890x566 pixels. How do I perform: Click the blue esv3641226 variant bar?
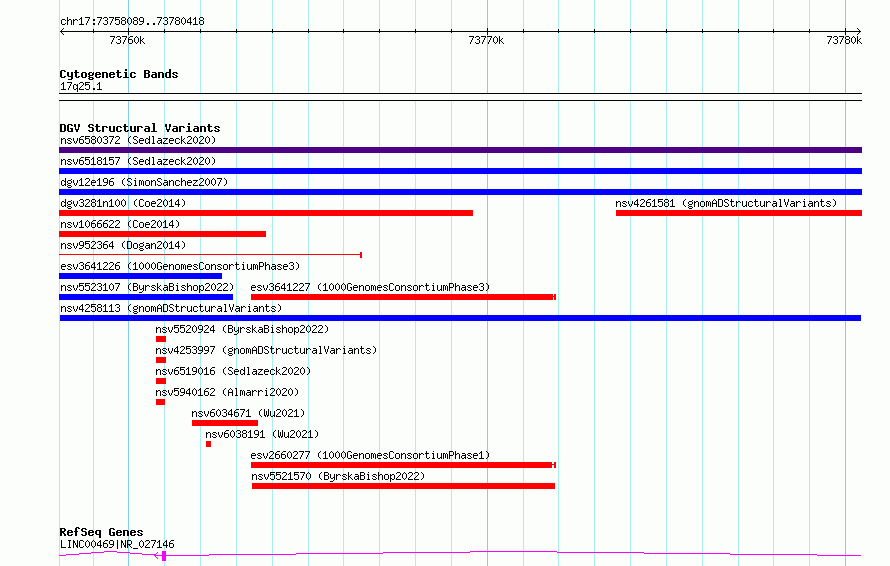(140, 276)
